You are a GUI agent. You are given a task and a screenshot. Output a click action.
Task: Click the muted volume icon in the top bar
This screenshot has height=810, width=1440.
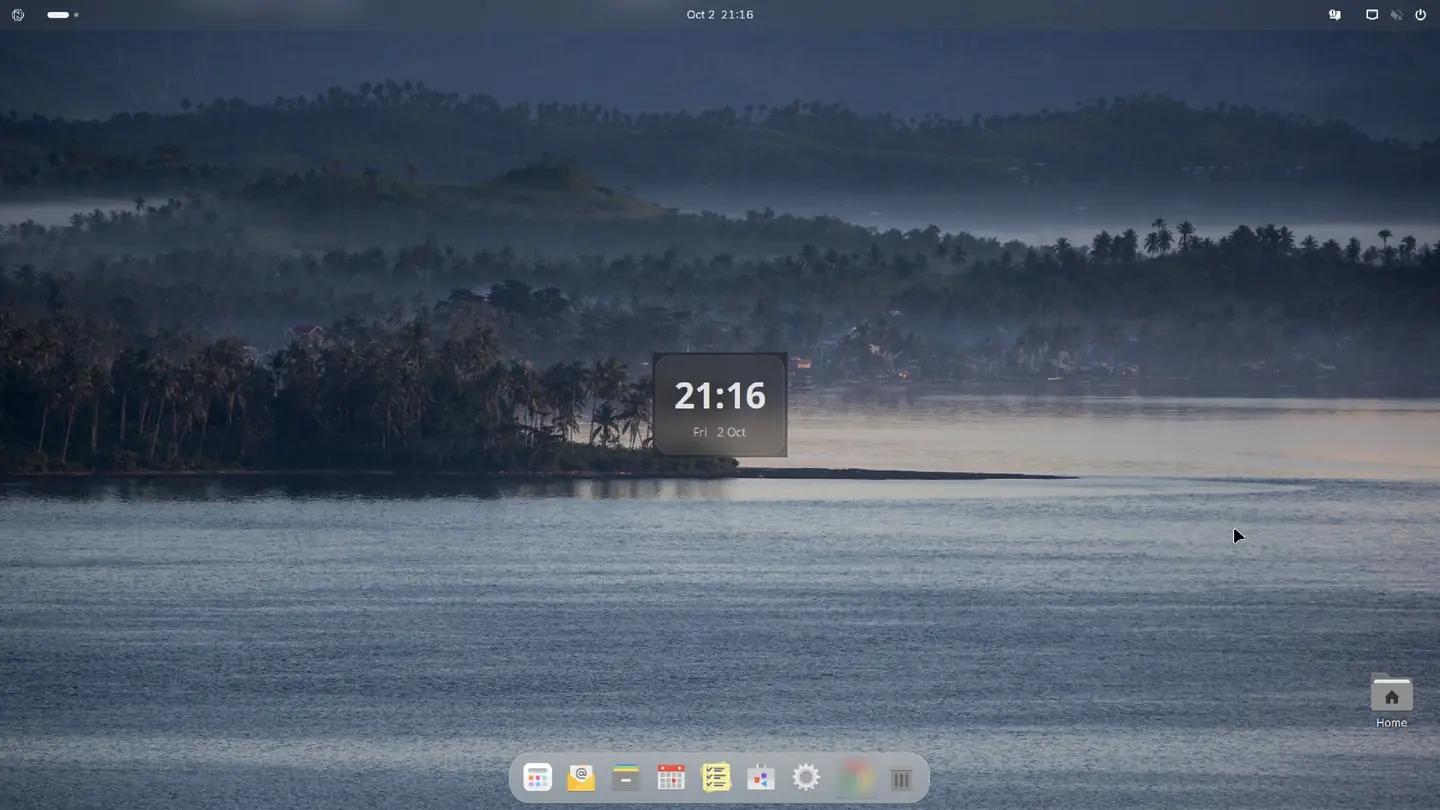pyautogui.click(x=1396, y=15)
